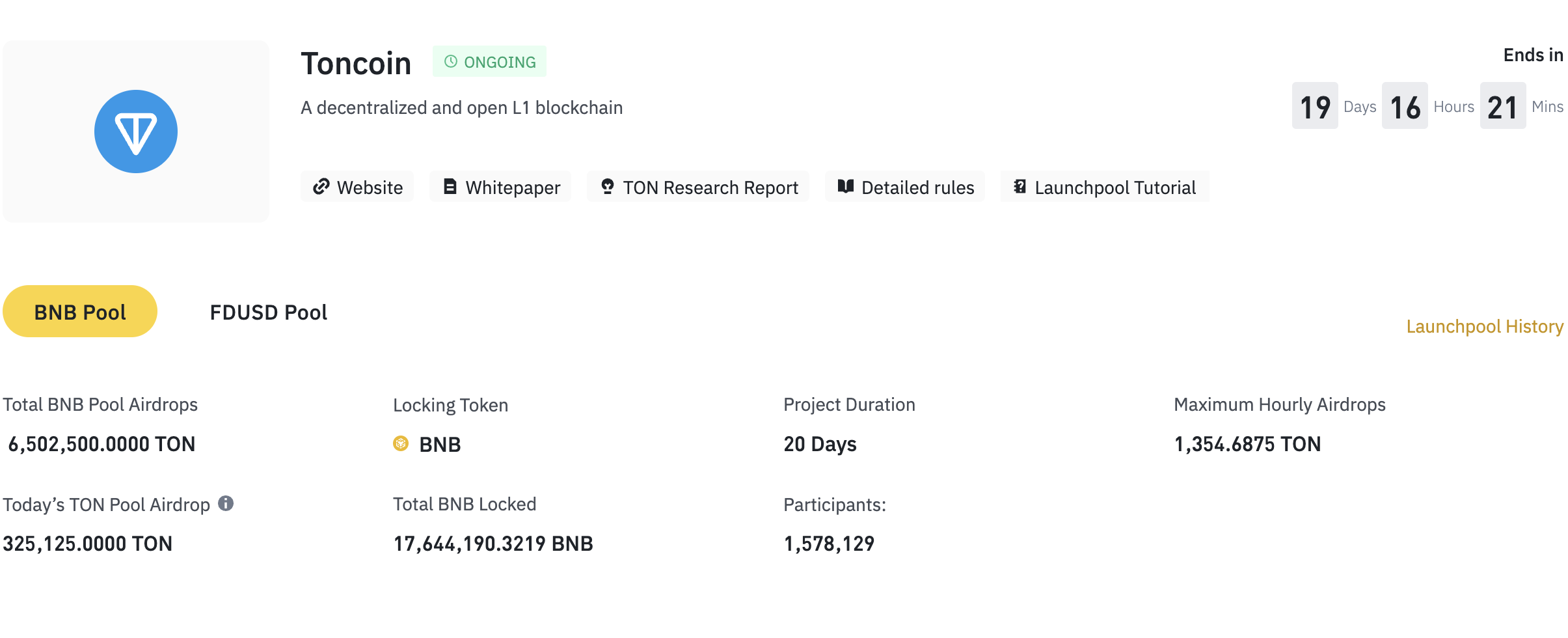The height and width of the screenshot is (638, 1568).
Task: Click the document icon beside Whitepaper
Action: click(450, 187)
